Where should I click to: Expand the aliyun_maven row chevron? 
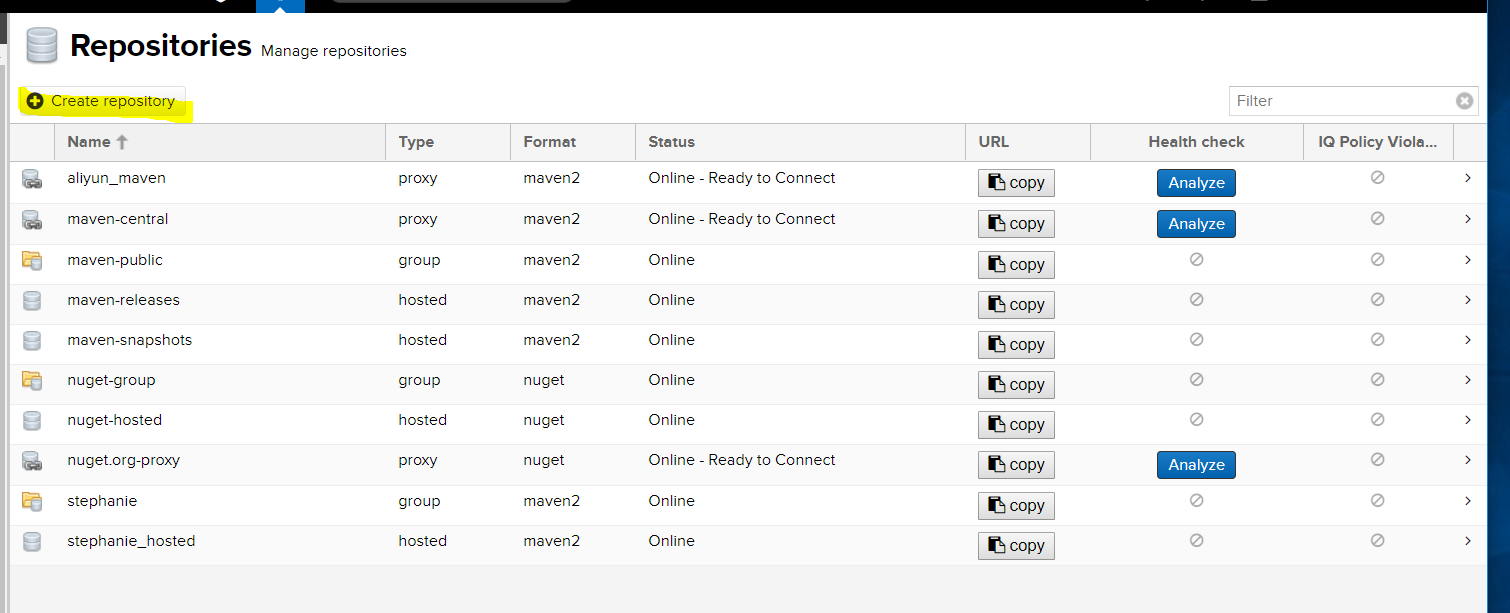1467,178
